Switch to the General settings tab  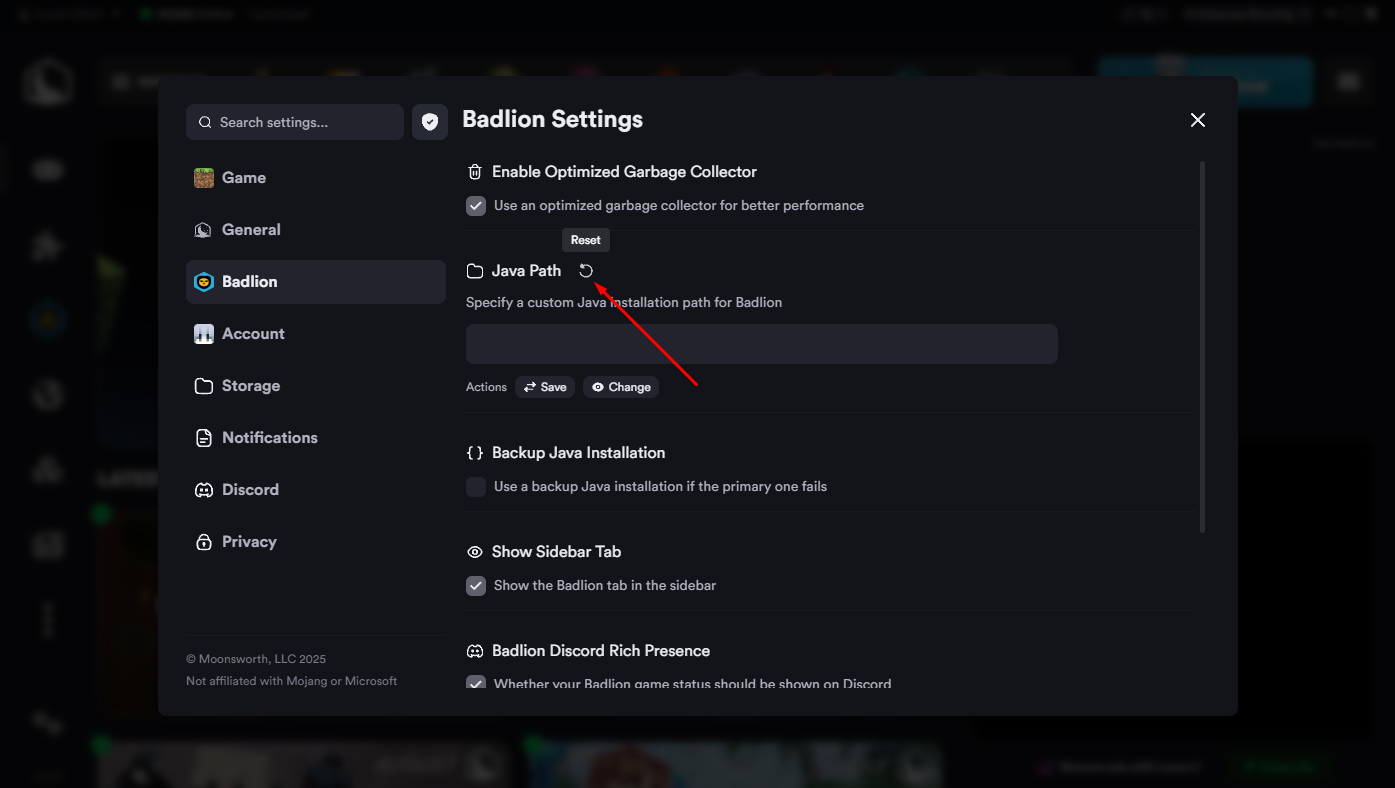pos(251,230)
